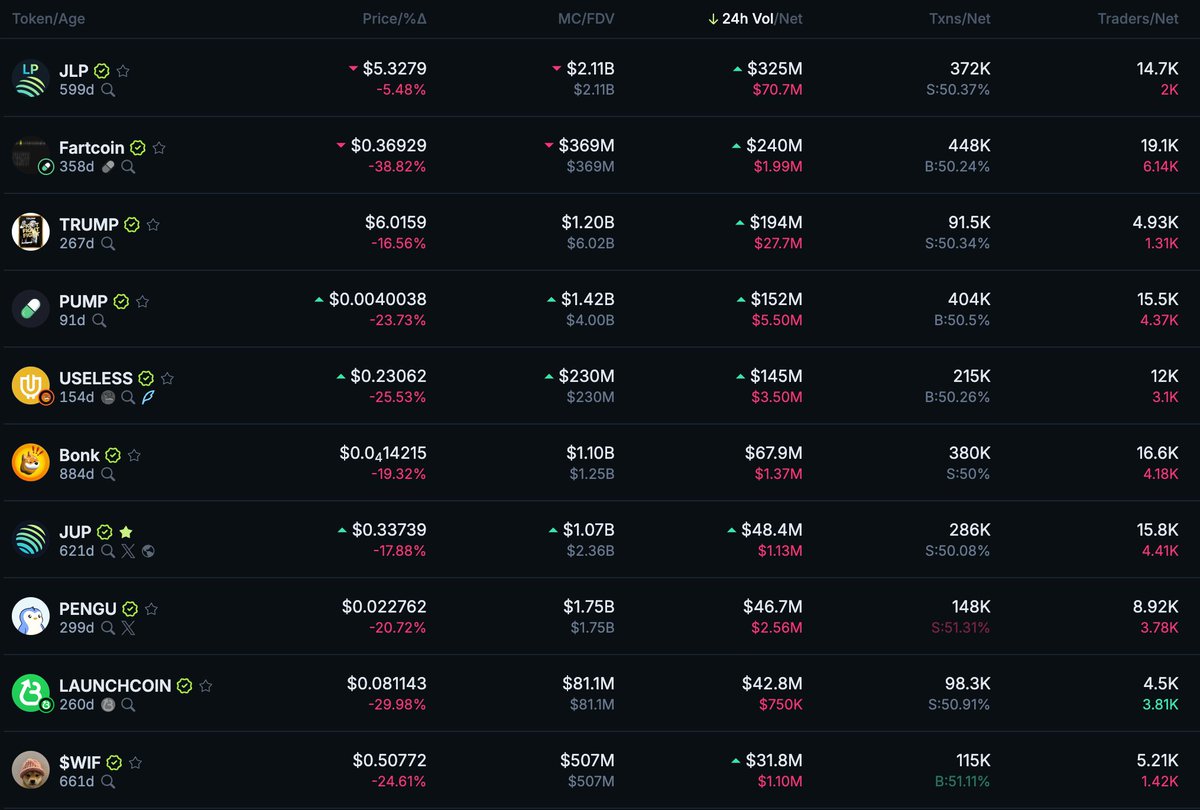
Task: Open the TRUMP token name
Action: point(89,225)
